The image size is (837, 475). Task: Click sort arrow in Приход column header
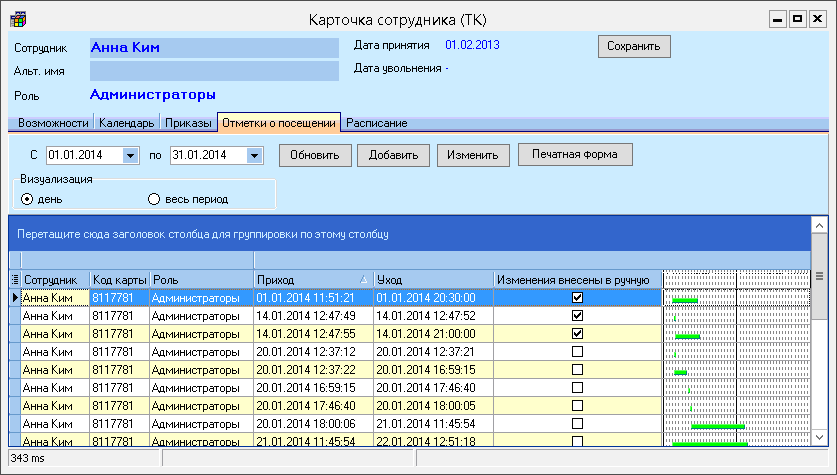point(364,279)
